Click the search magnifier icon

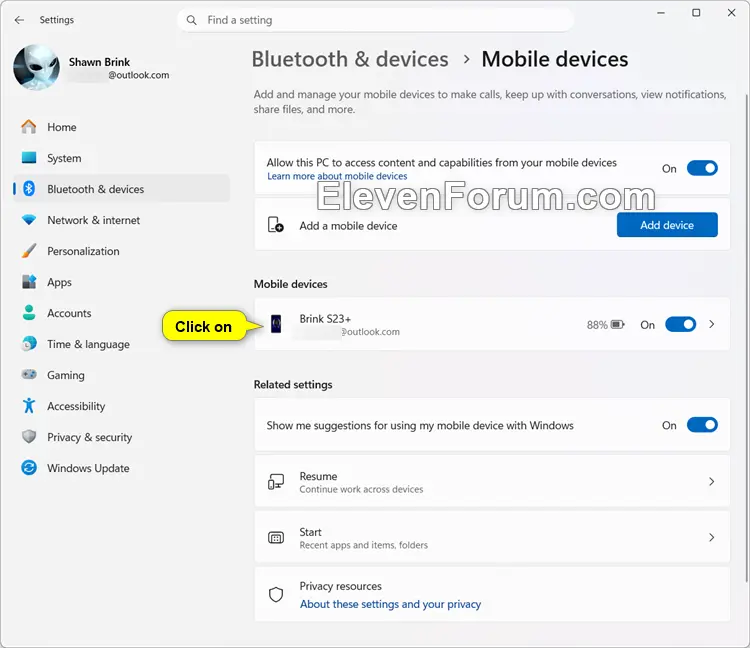coord(191,20)
